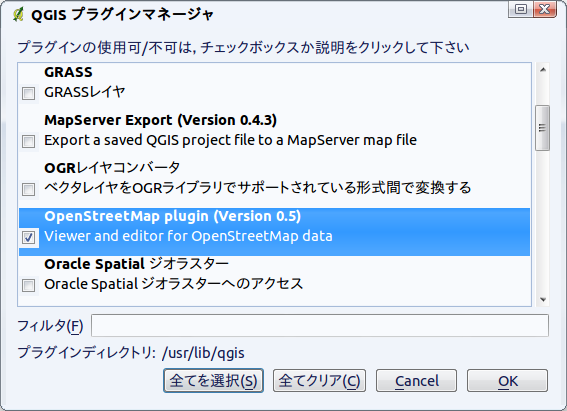This screenshot has width=567, height=411.
Task: Confirm with the OK button
Action: (x=507, y=381)
